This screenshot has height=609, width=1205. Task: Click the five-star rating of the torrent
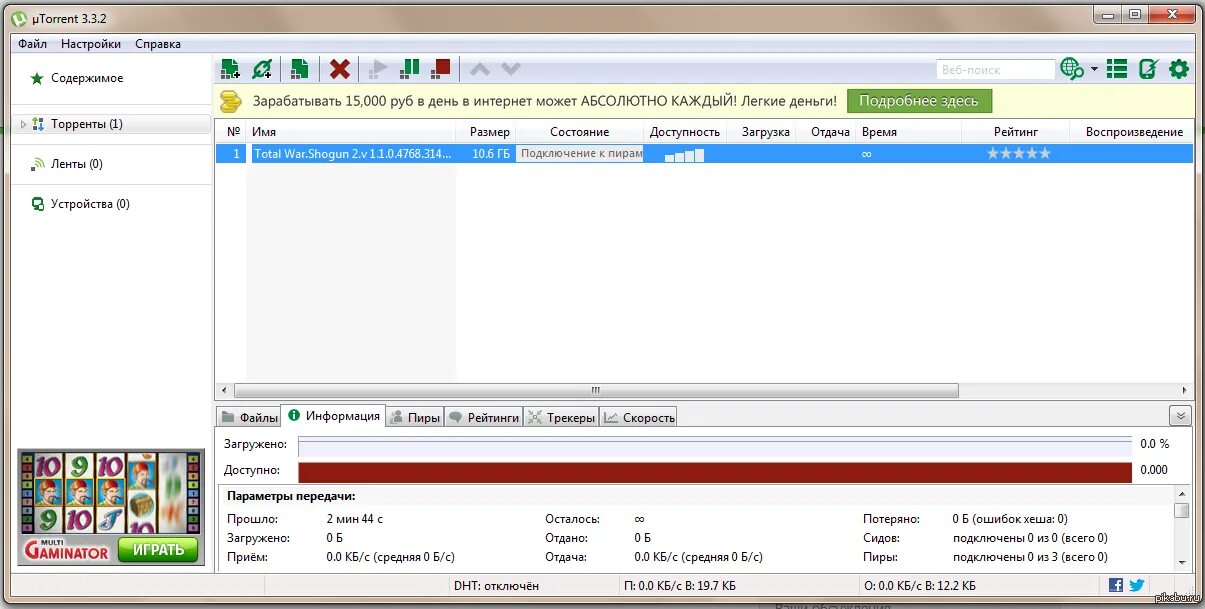1019,154
